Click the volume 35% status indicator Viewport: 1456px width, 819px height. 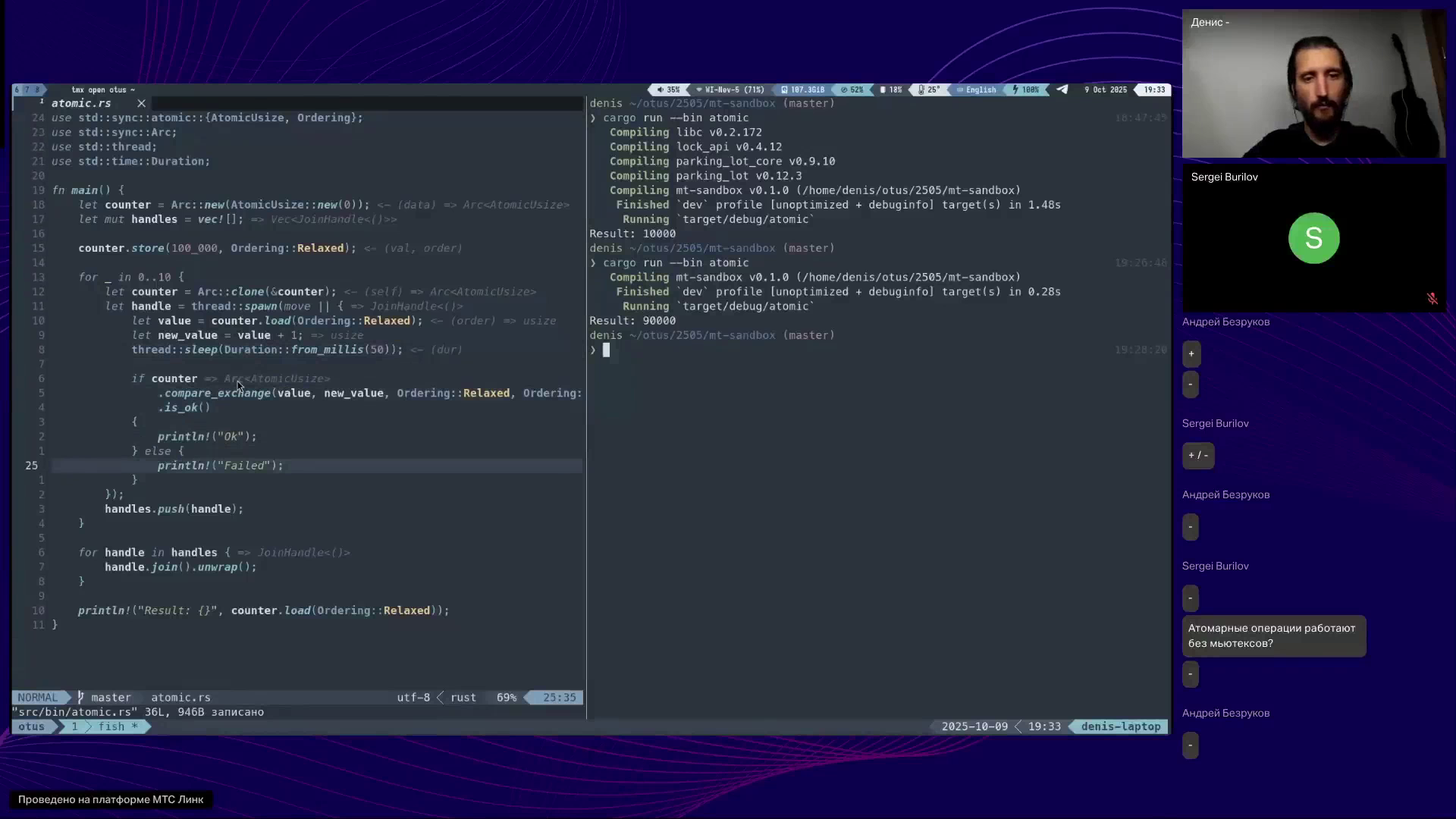tap(668, 89)
